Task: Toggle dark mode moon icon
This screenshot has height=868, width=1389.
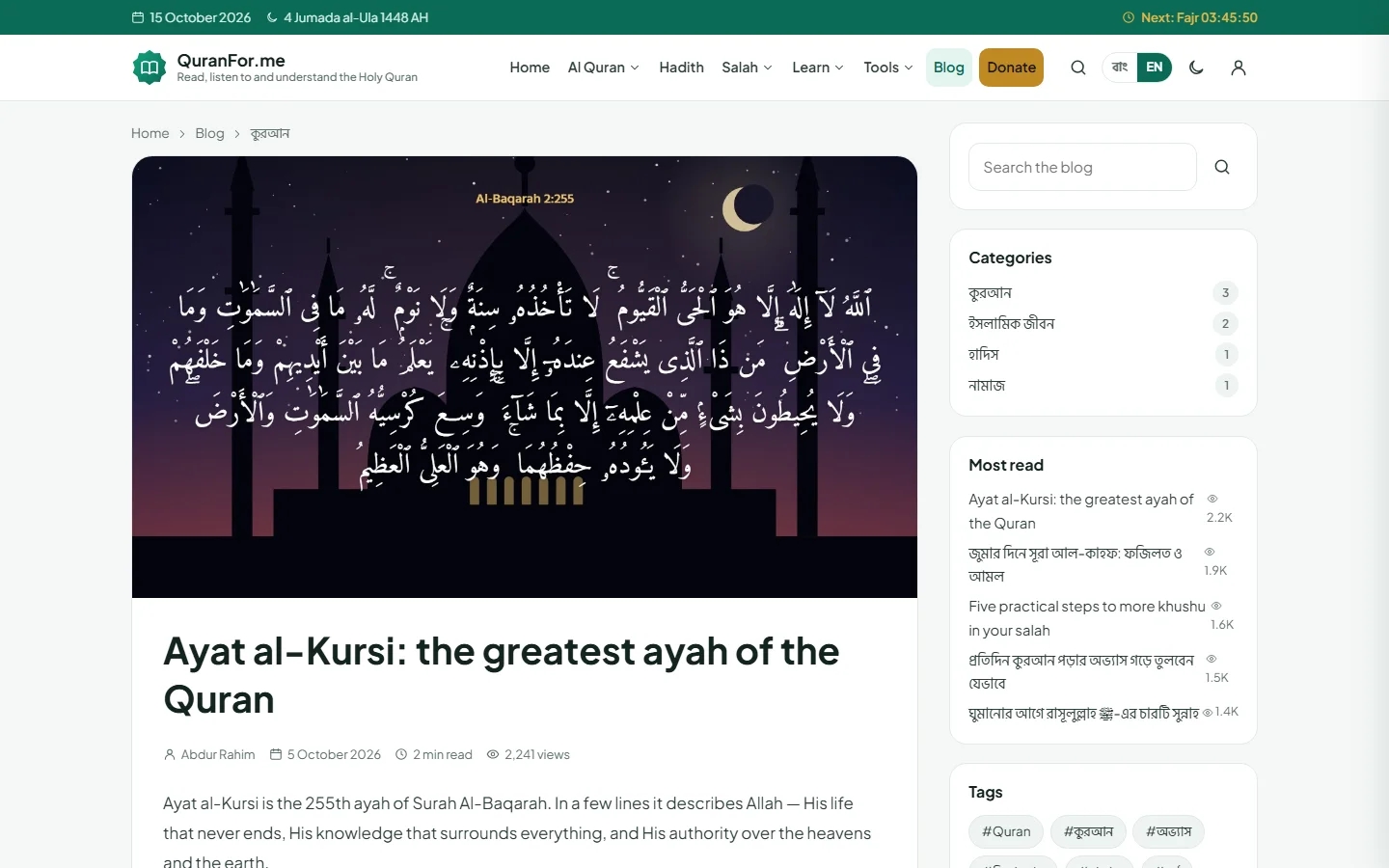Action: point(1196,68)
